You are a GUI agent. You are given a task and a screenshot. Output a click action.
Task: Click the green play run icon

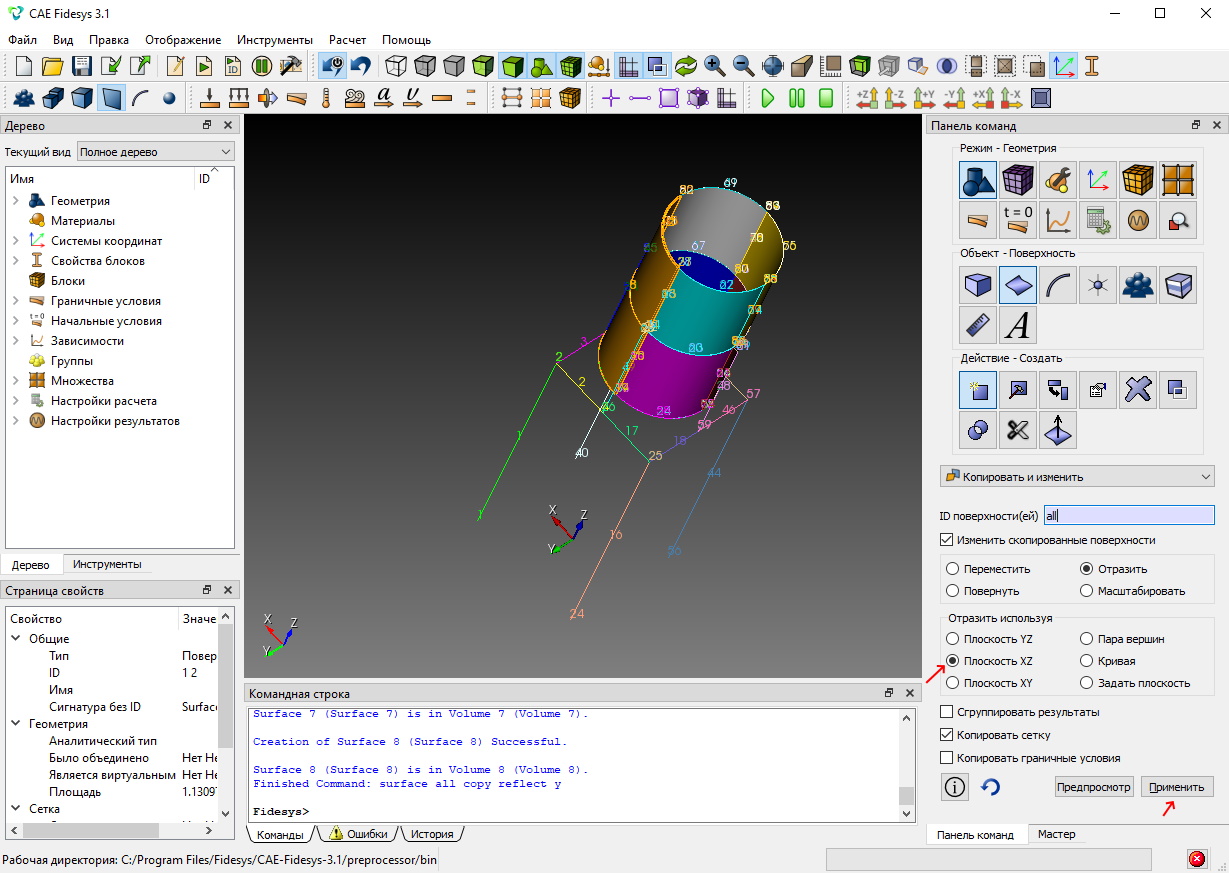click(768, 98)
